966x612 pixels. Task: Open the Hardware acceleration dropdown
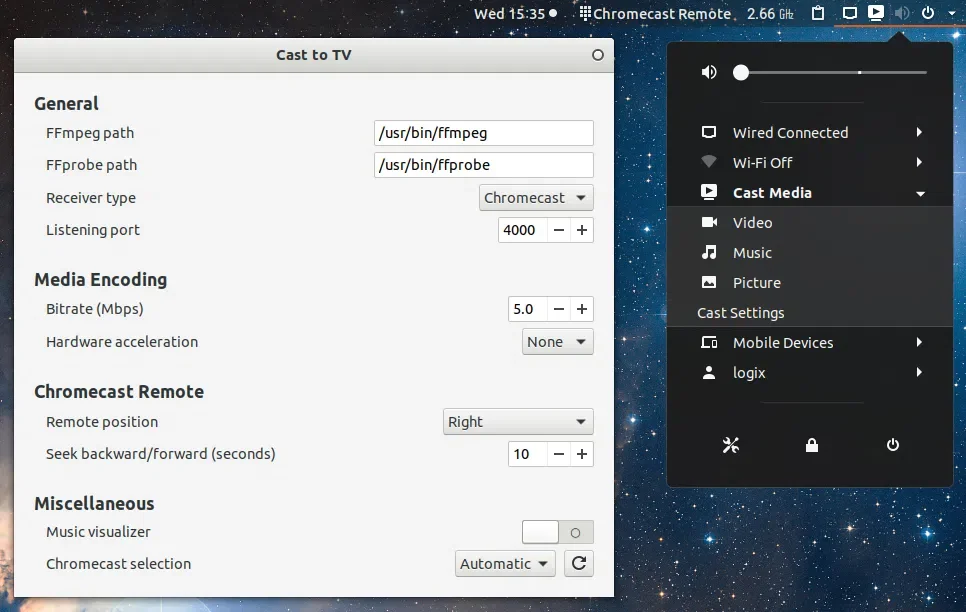[x=558, y=342]
